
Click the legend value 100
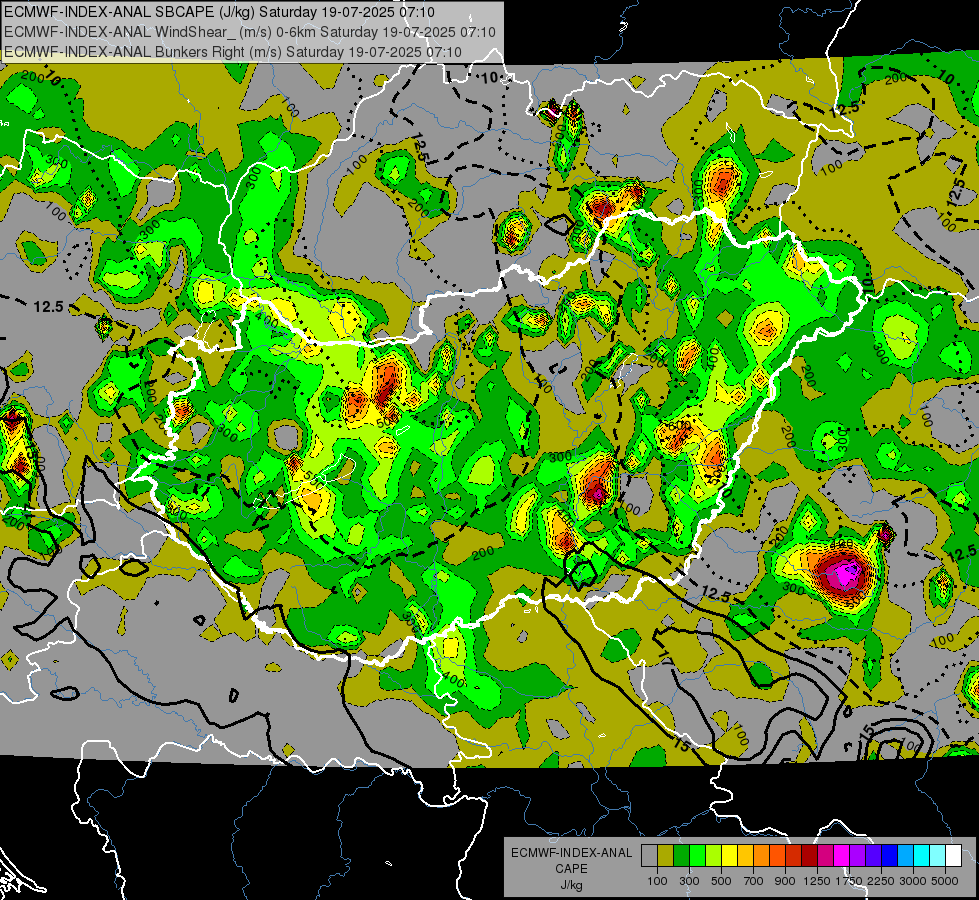click(657, 881)
